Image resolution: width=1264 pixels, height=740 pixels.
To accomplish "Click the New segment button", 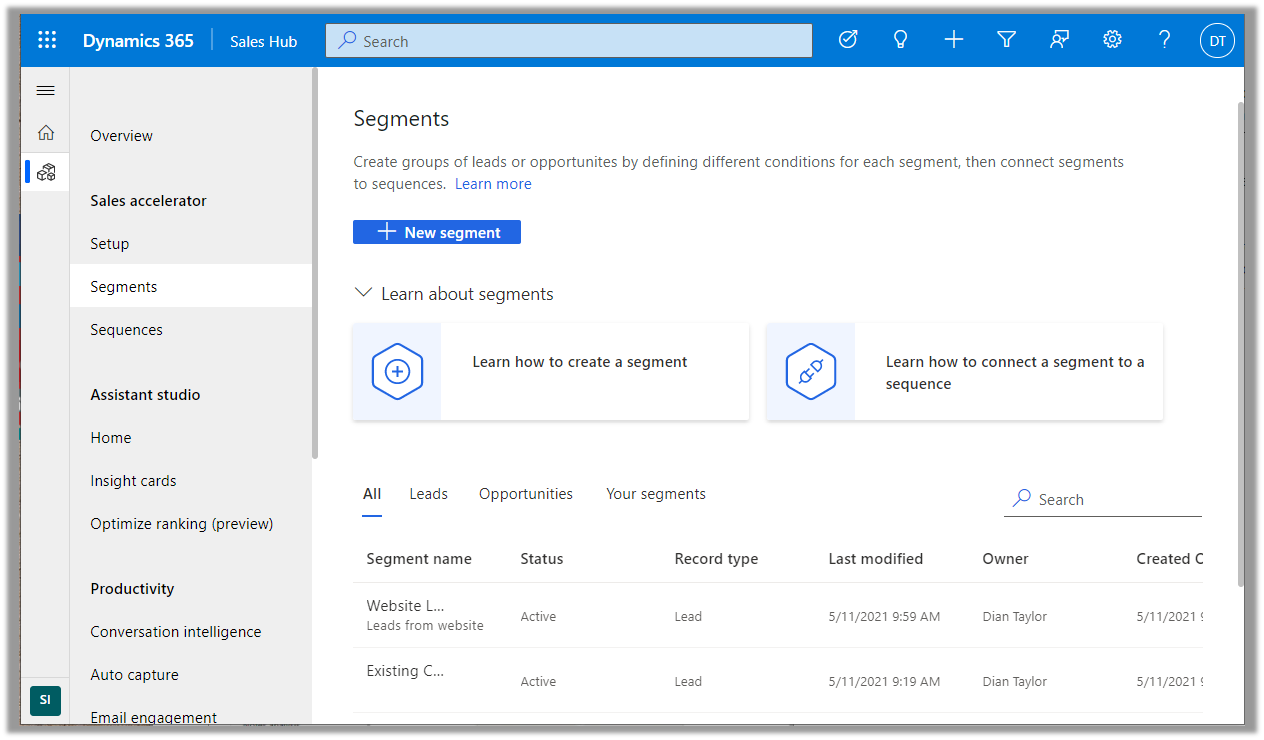I will tap(437, 232).
